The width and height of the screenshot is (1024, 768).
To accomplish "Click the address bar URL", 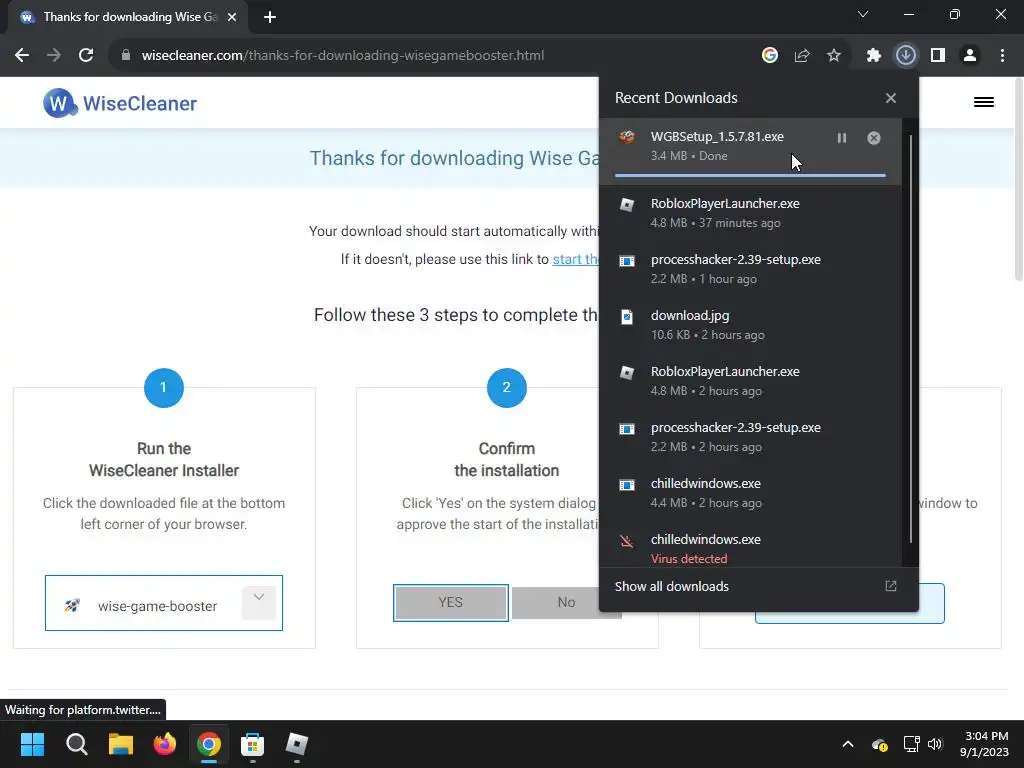I will pos(343,56).
